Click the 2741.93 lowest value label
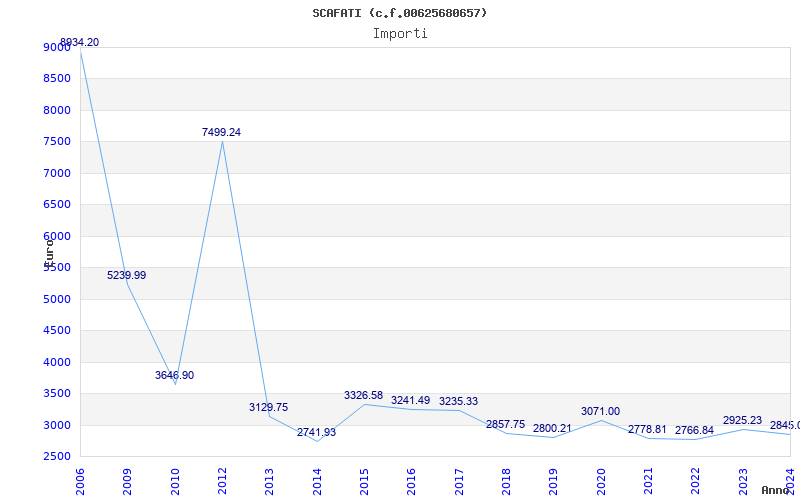 point(317,432)
